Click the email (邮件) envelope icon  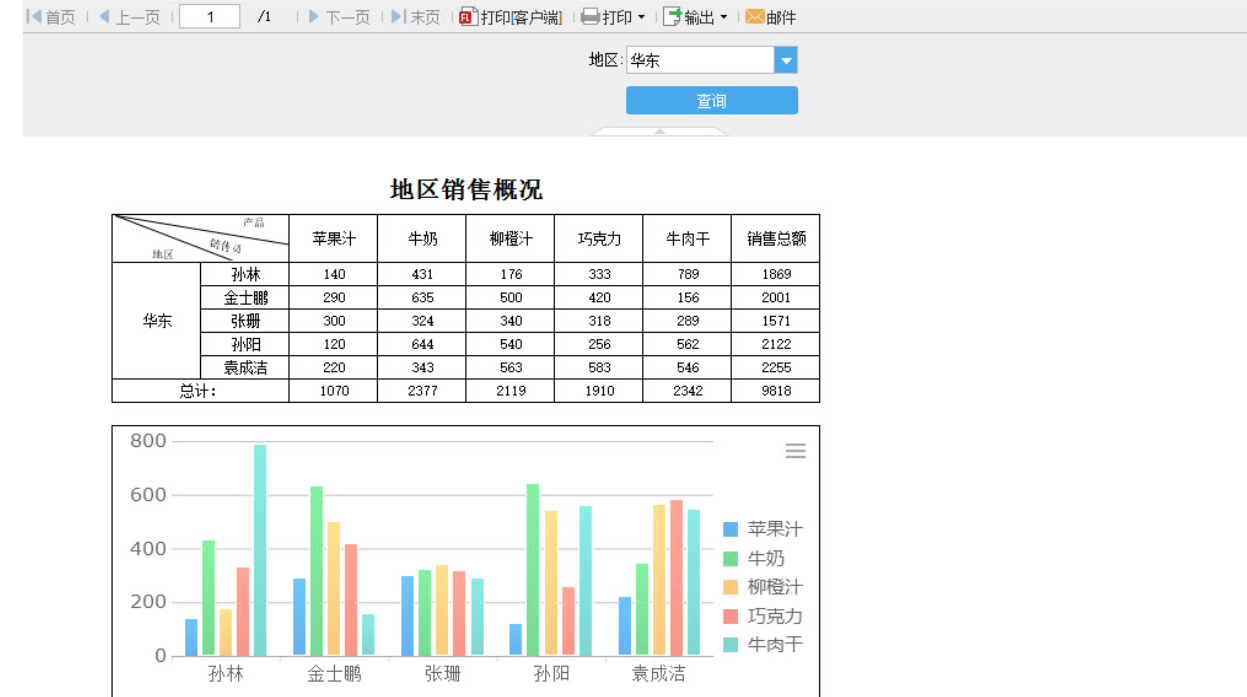(x=755, y=17)
